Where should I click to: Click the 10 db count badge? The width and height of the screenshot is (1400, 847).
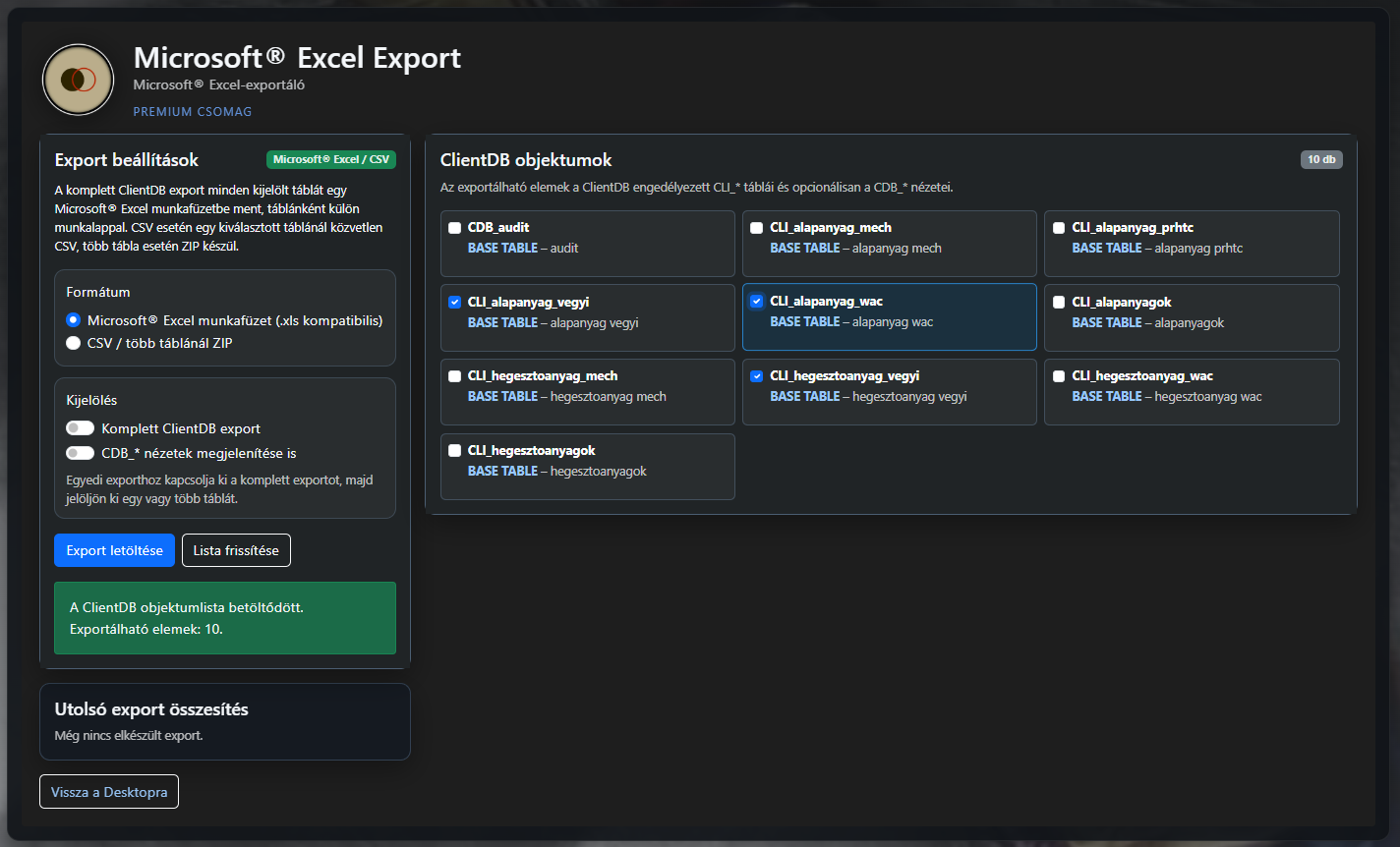[x=1321, y=159]
